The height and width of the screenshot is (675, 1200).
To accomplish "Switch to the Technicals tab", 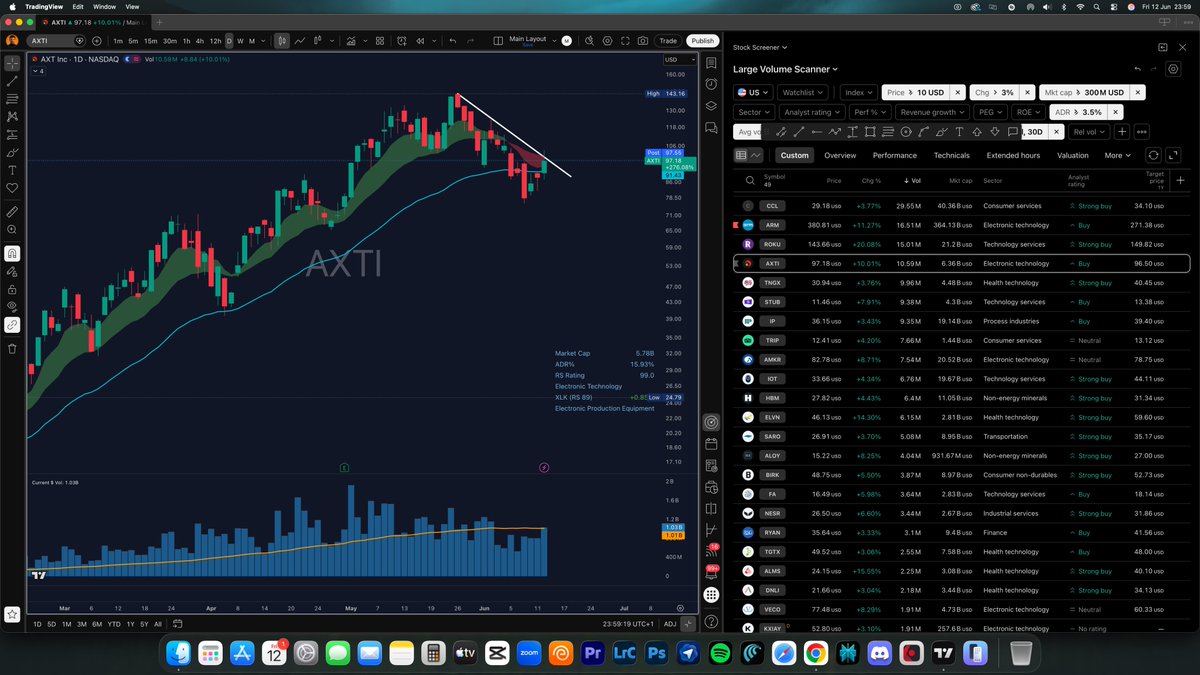I will tap(951, 155).
